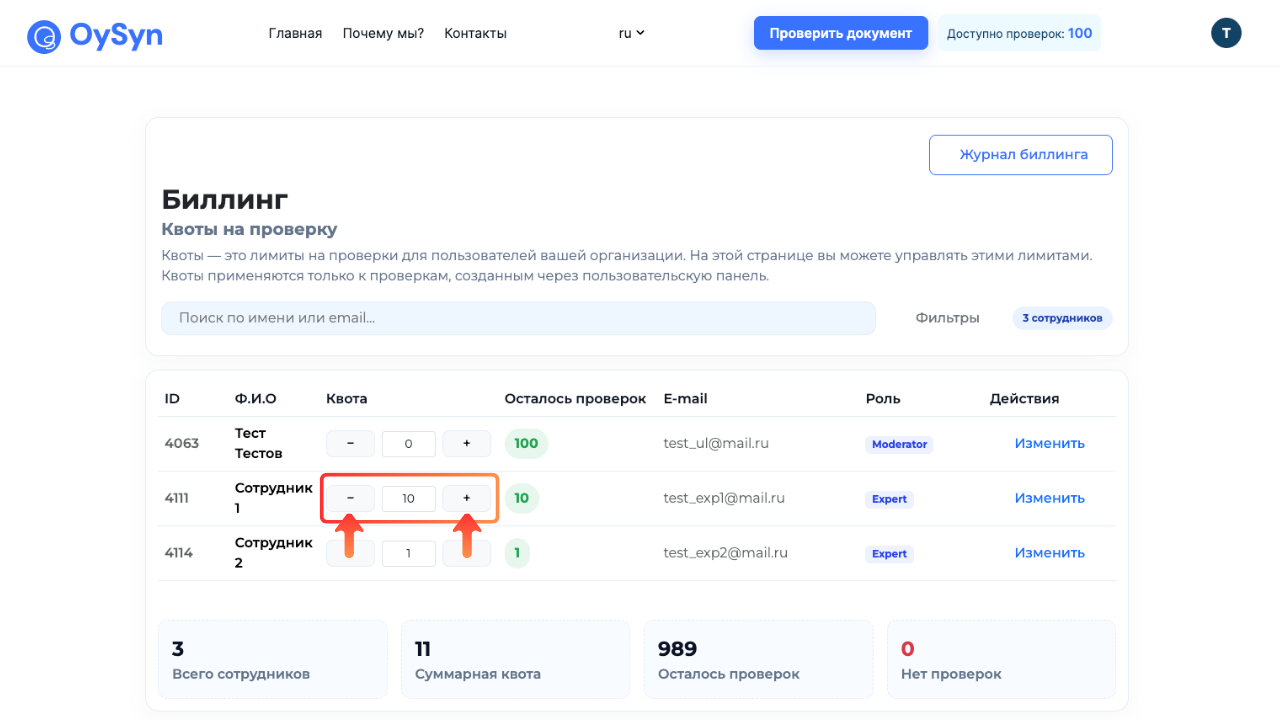Click the Доступно проверок counter
Viewport: 1280px width, 720px height.
click(1019, 33)
